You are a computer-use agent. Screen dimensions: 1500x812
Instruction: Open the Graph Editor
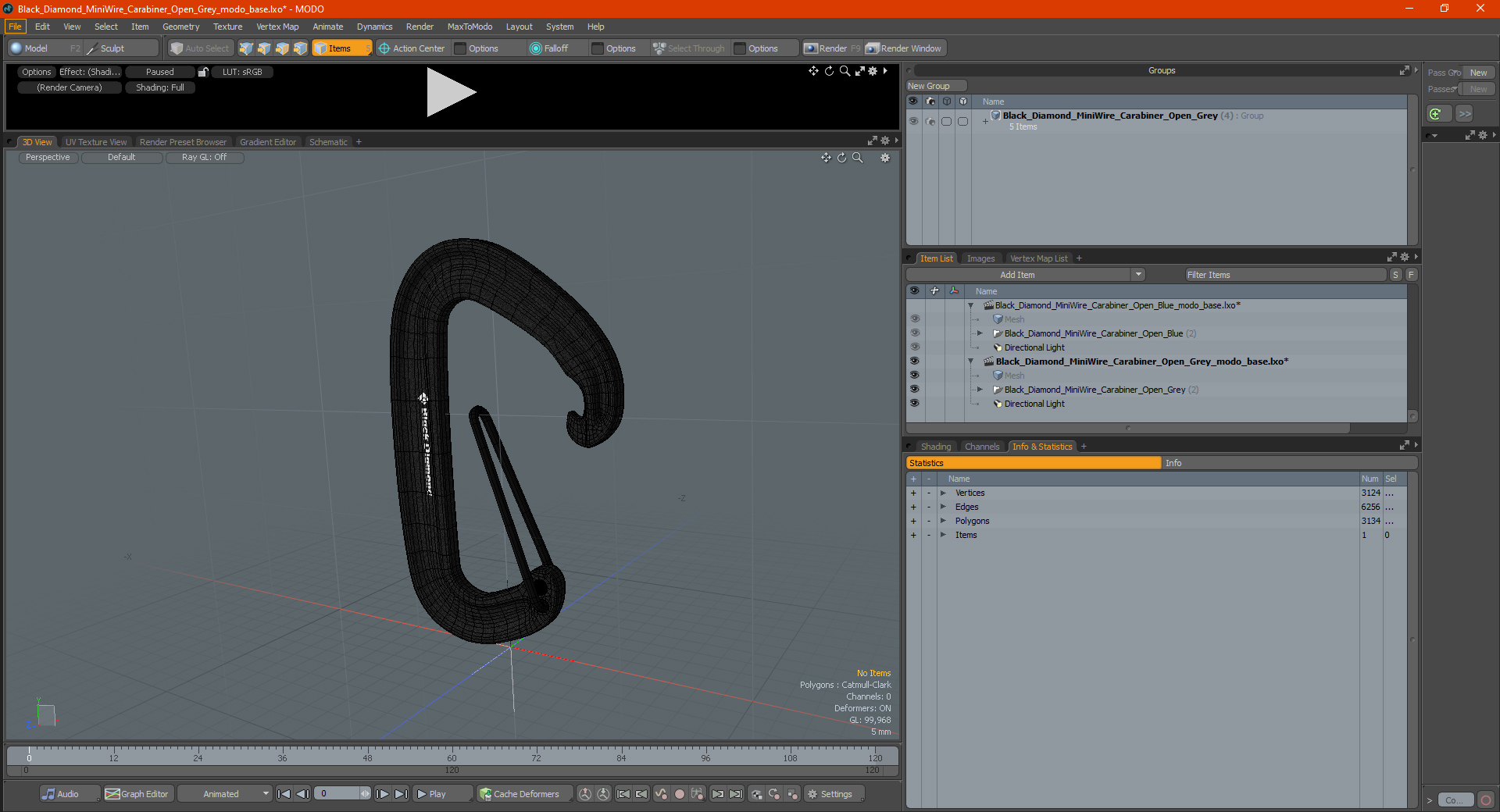click(137, 794)
